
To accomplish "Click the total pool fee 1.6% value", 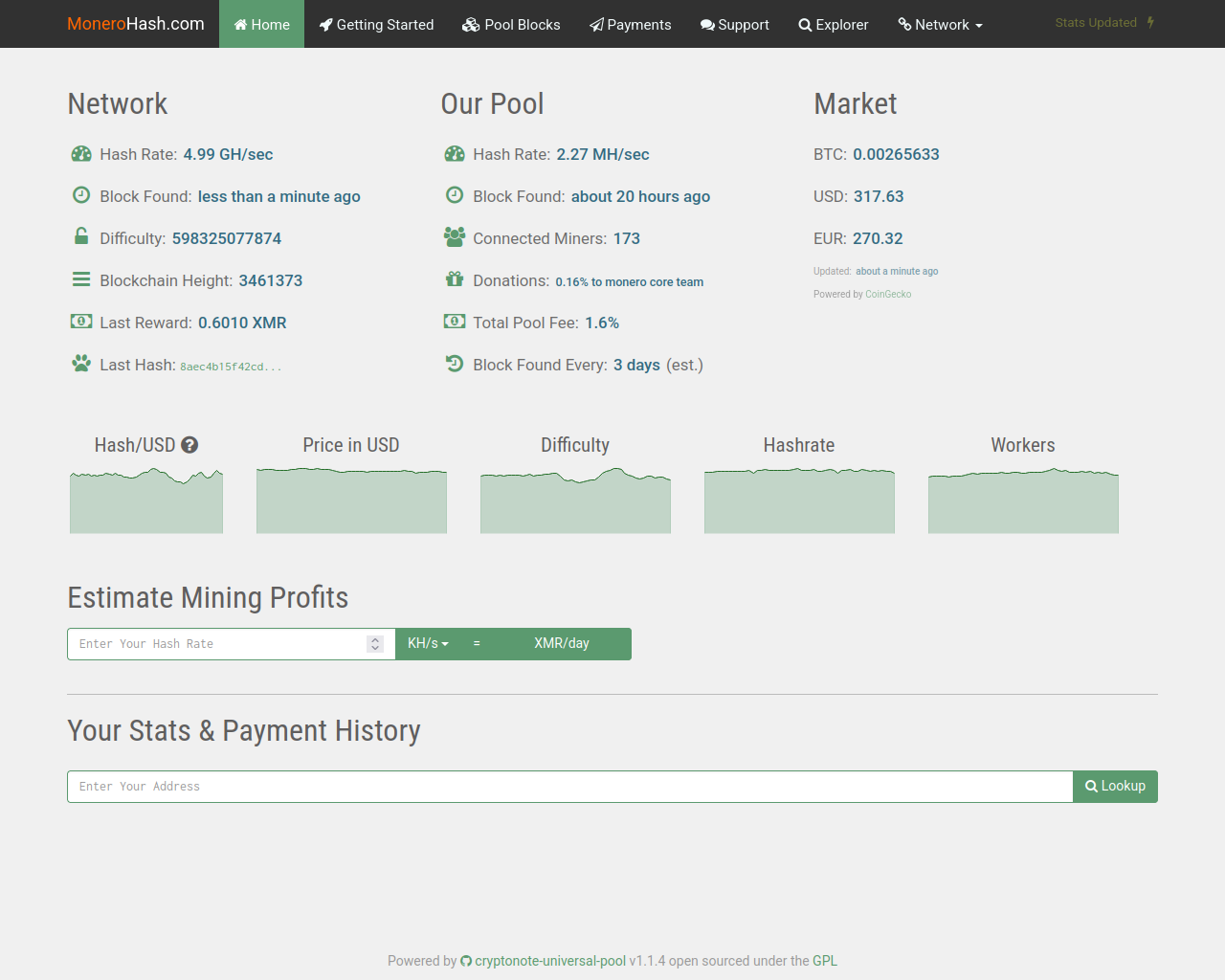I will click(x=602, y=323).
